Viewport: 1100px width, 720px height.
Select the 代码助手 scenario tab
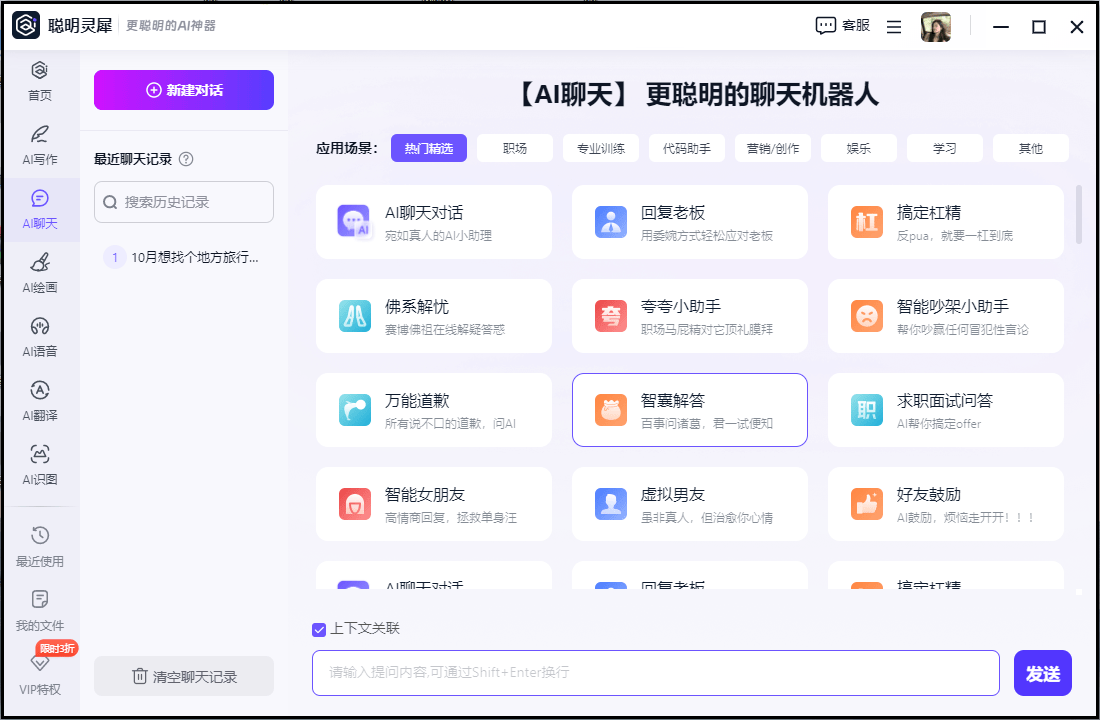687,148
